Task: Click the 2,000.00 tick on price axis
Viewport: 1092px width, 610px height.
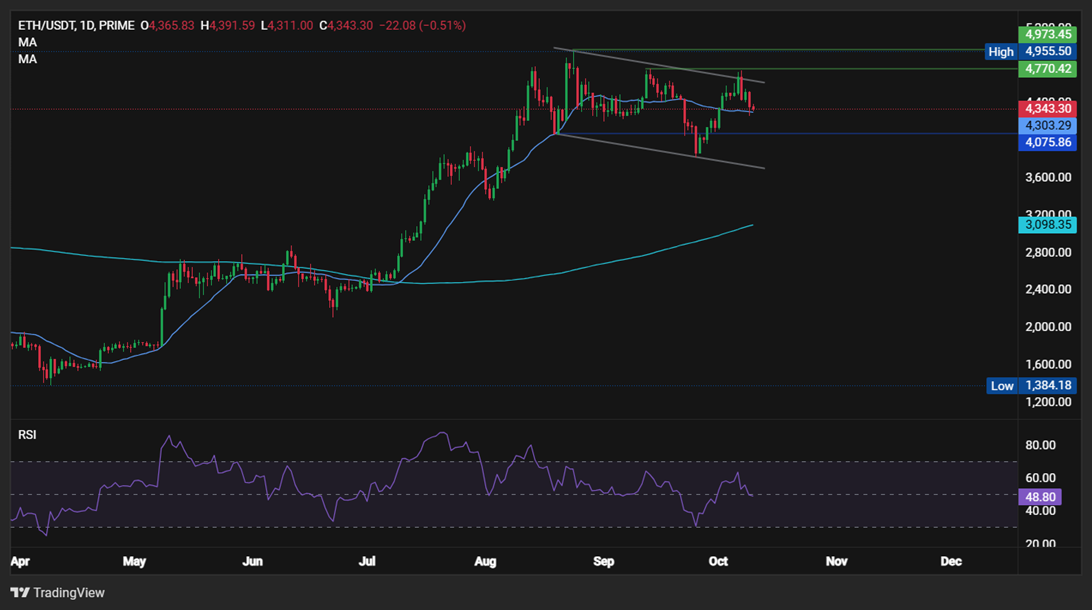Action: point(1047,327)
